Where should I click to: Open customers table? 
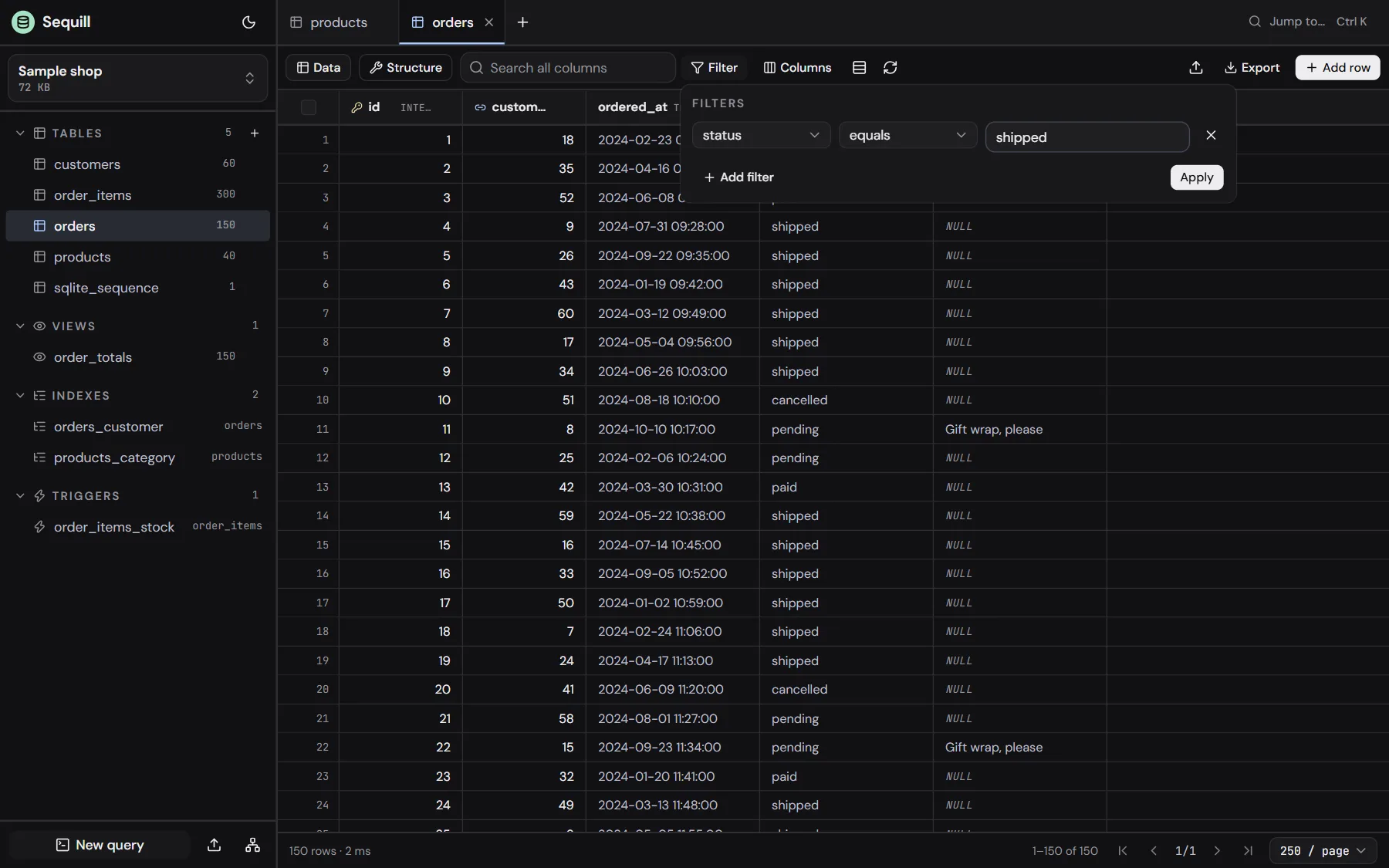coord(137,164)
